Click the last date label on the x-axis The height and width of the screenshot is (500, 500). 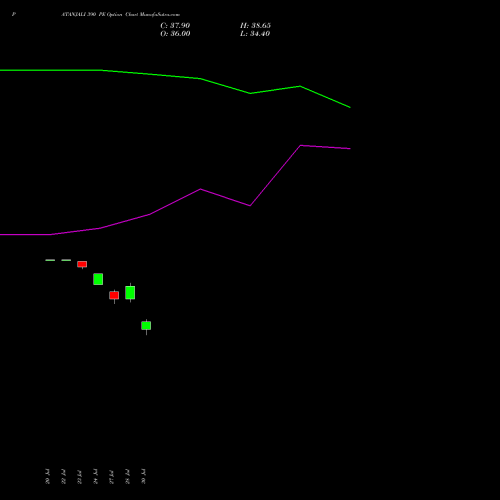point(144,476)
